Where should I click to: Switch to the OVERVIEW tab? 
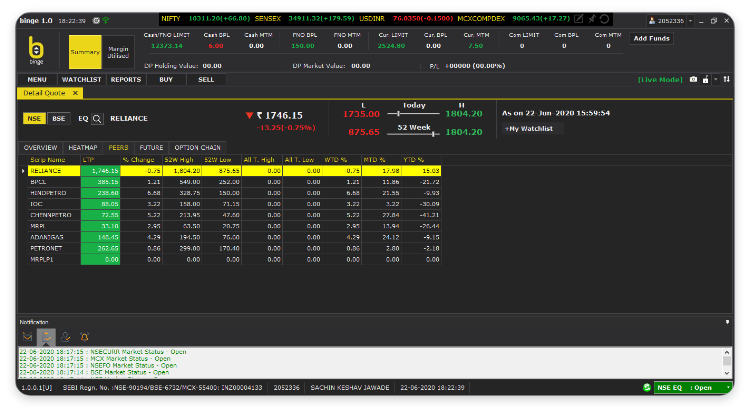point(41,148)
